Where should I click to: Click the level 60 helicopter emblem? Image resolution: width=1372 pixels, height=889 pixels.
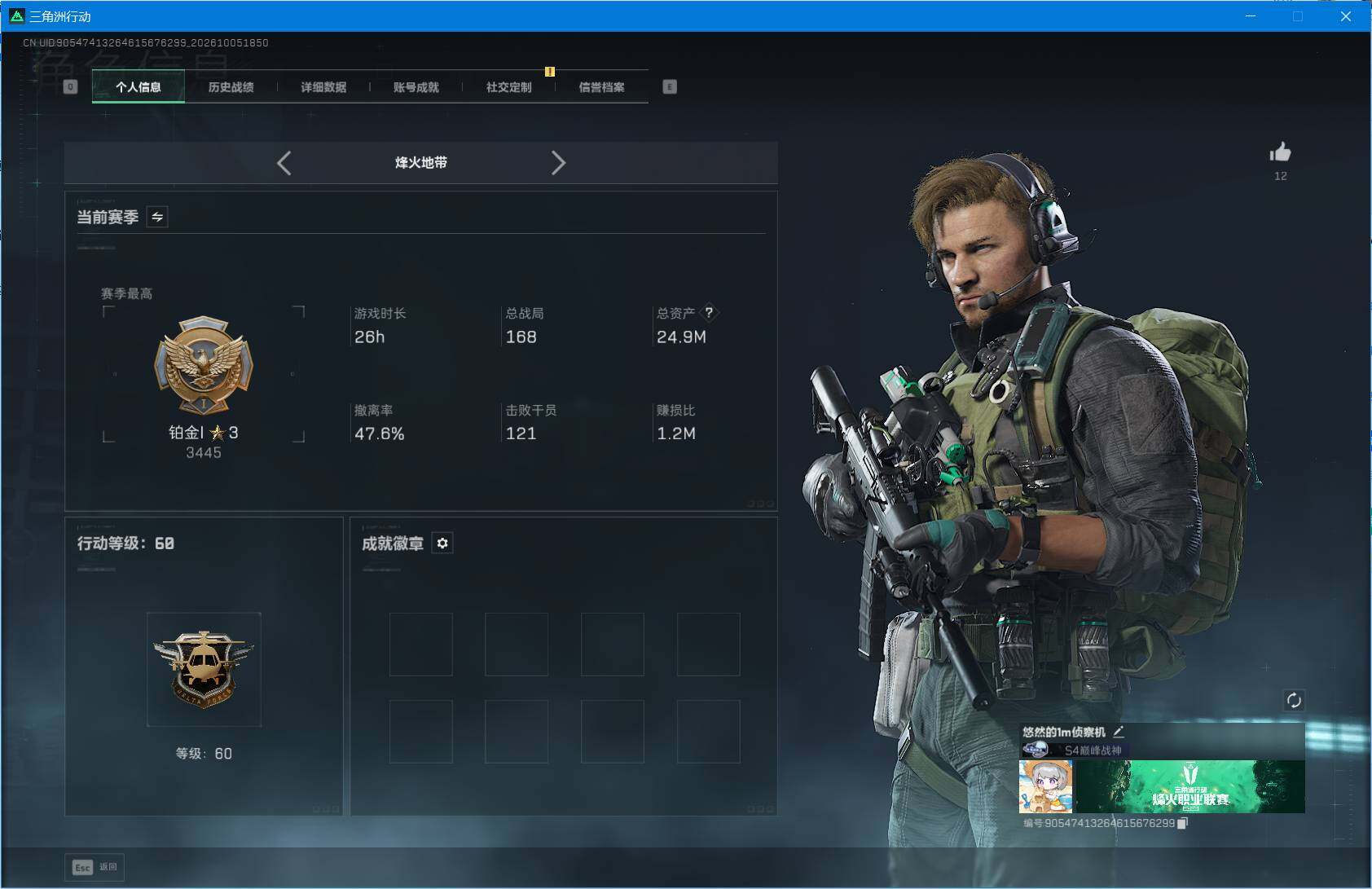pos(204,669)
